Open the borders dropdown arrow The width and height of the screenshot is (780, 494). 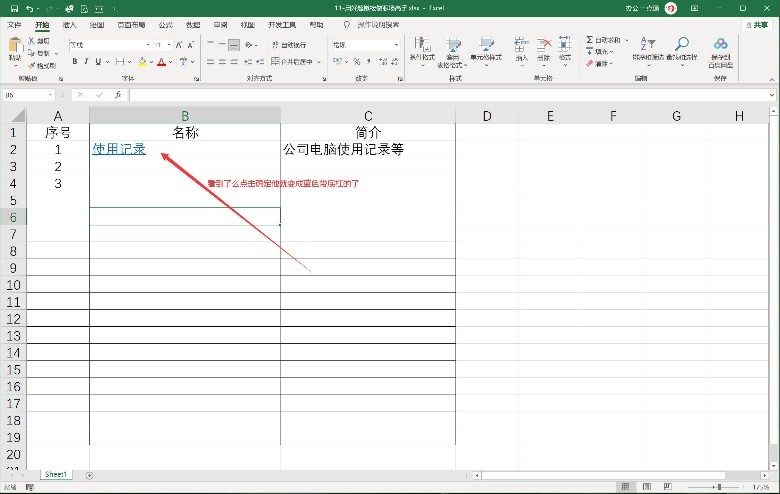pyautogui.click(x=129, y=62)
